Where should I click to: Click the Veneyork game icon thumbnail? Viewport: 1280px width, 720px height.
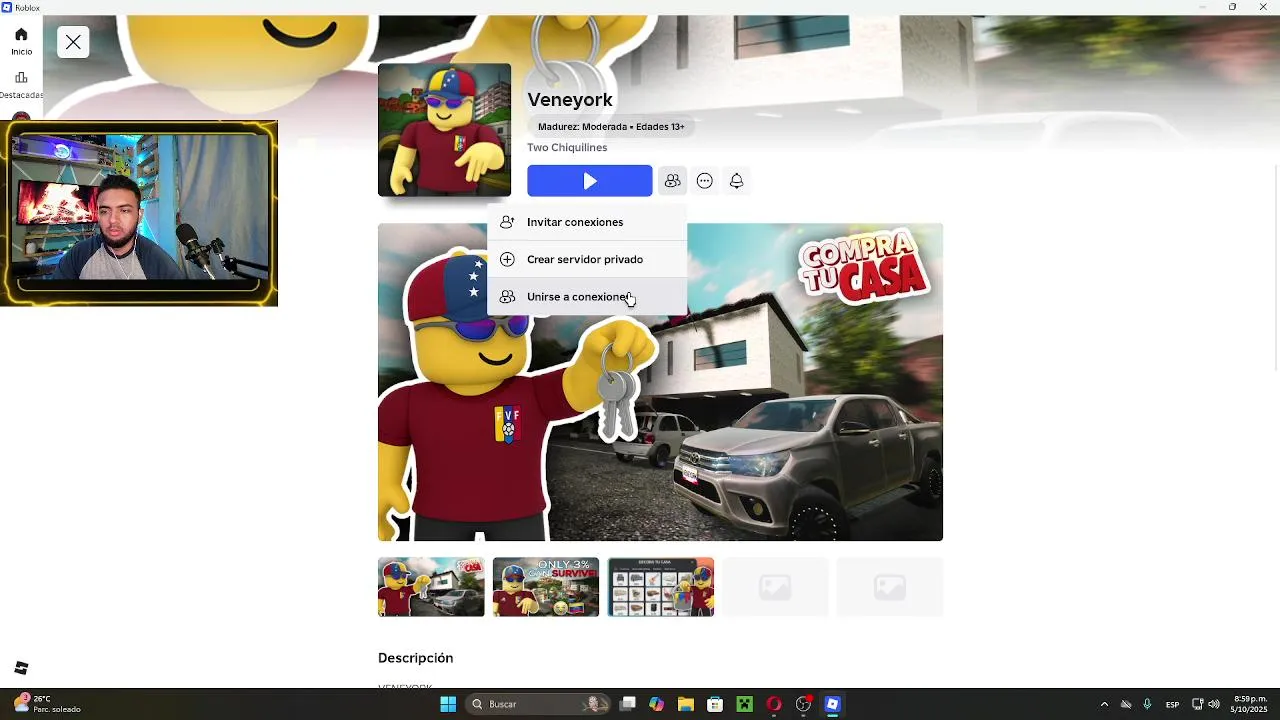click(444, 130)
